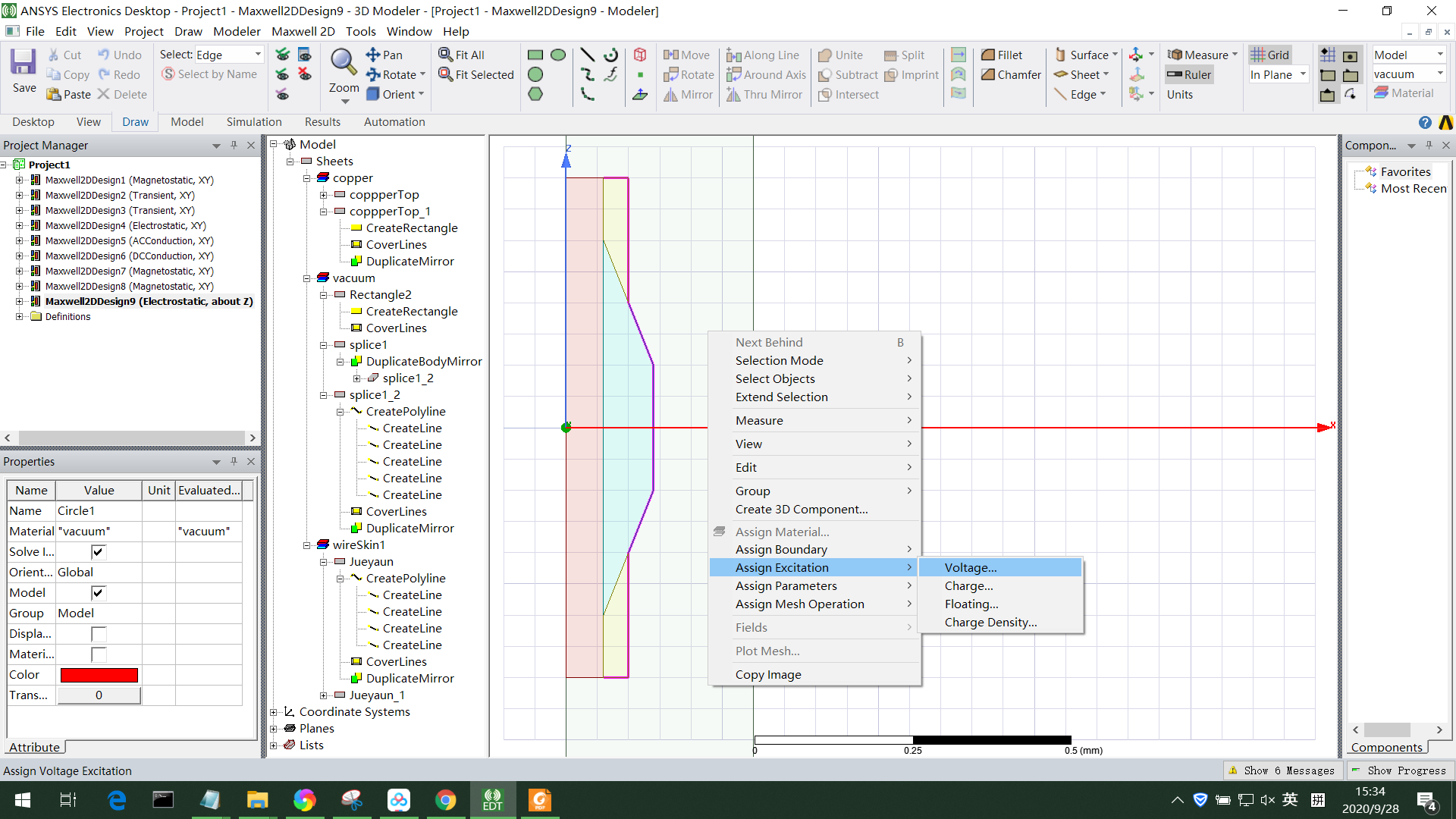Viewport: 1456px width, 819px height.
Task: Expand the Coordinate Systems tree node
Action: (x=275, y=711)
